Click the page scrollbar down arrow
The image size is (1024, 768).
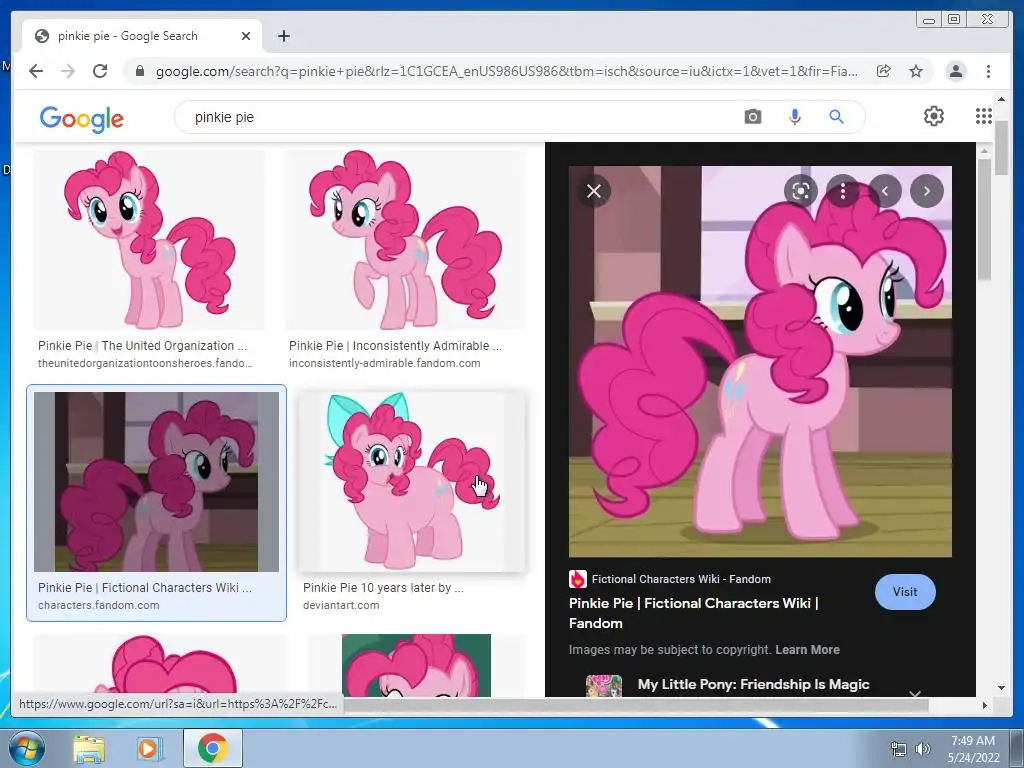pyautogui.click(x=1001, y=687)
